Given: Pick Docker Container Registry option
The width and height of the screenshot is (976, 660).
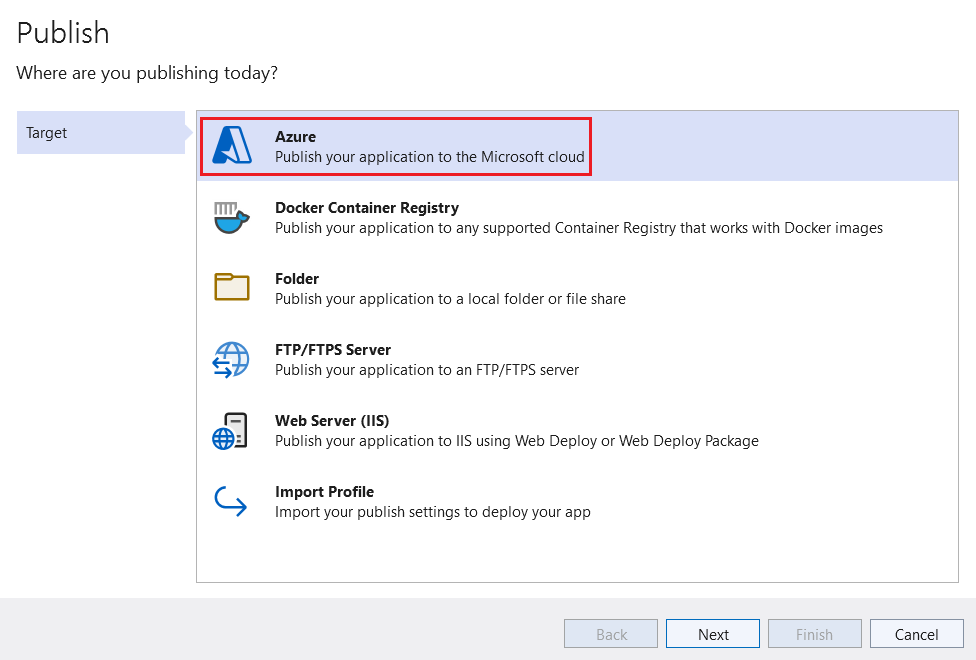Looking at the screenshot, I should [x=367, y=208].
